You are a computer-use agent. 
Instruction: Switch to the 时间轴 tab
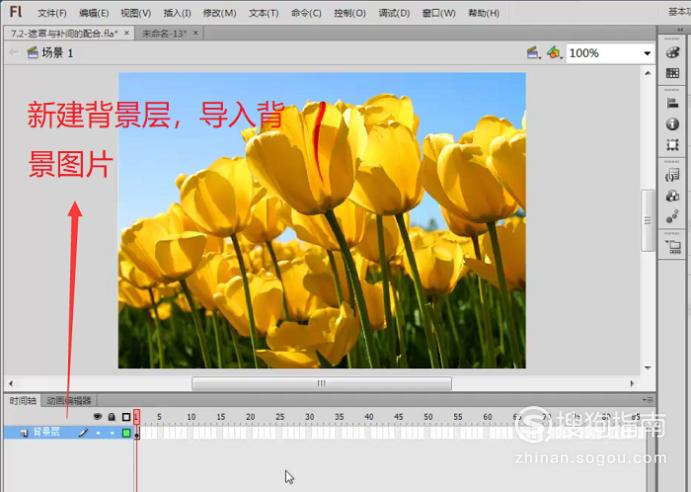(x=22, y=400)
